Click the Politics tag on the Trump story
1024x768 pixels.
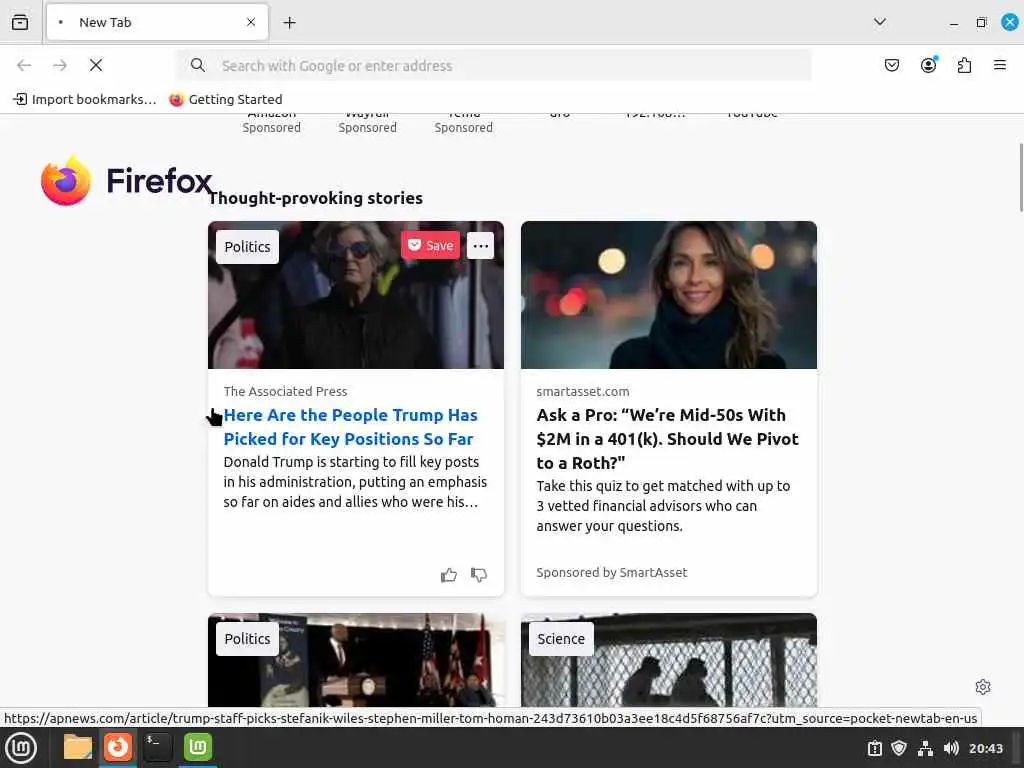pyautogui.click(x=247, y=247)
